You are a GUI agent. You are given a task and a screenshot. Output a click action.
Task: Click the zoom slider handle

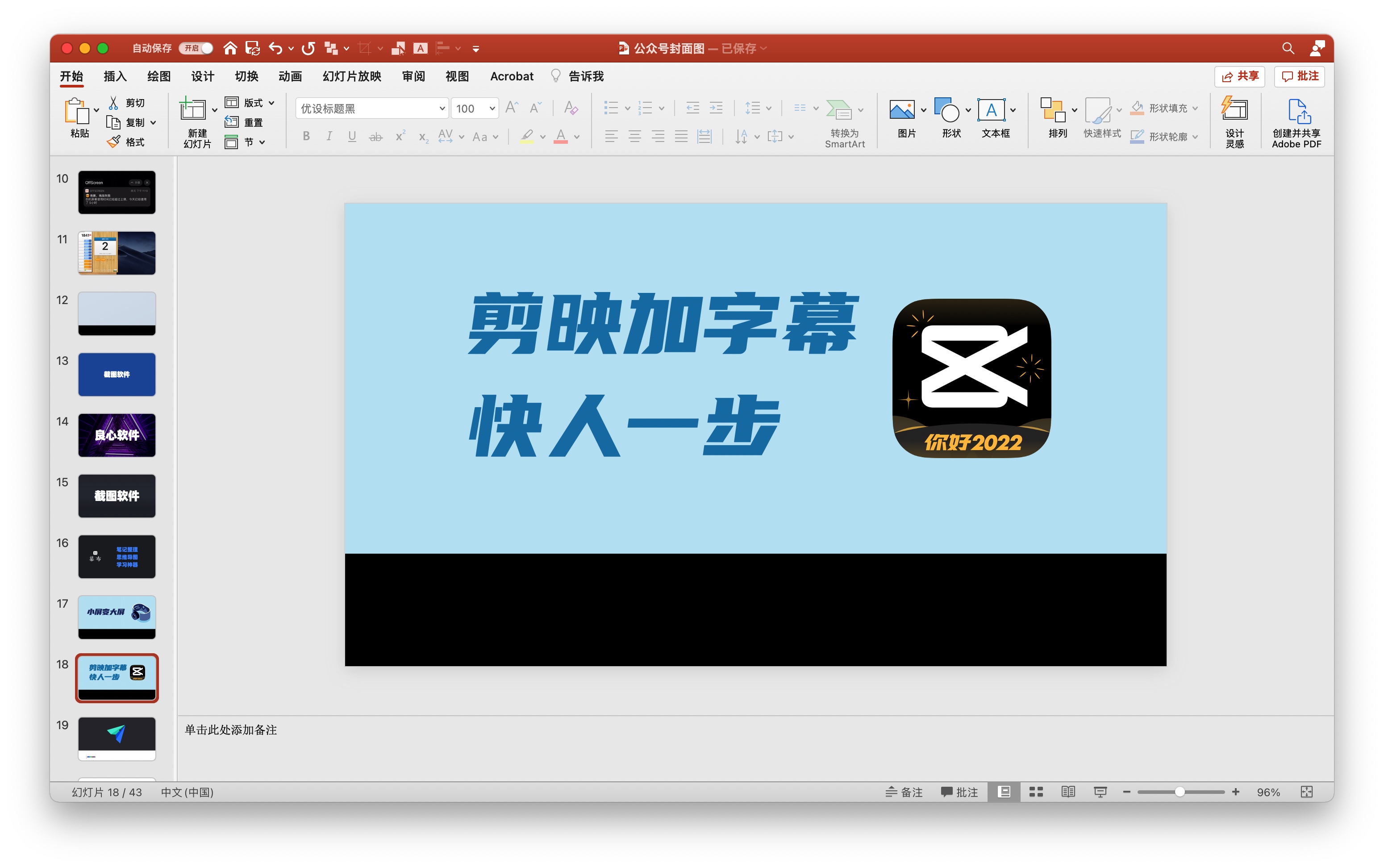click(1180, 792)
